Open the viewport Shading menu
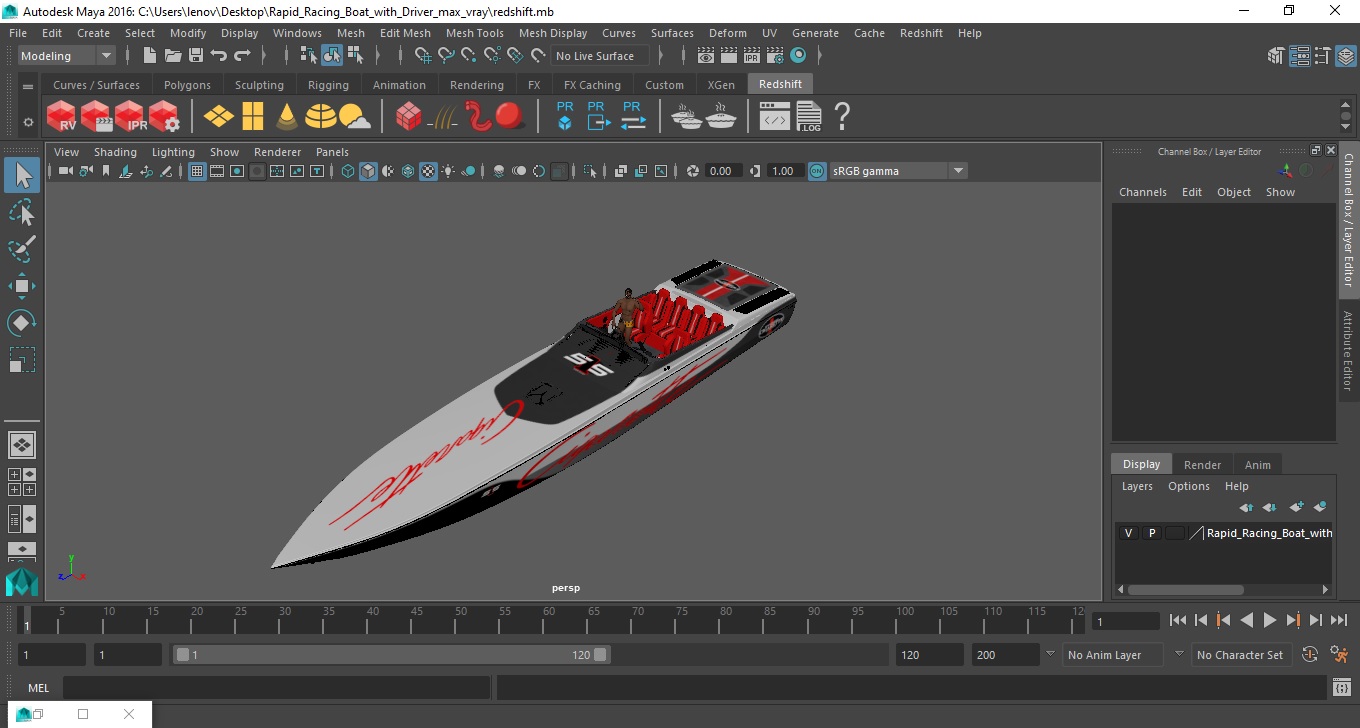This screenshot has height=728, width=1360. (x=115, y=152)
